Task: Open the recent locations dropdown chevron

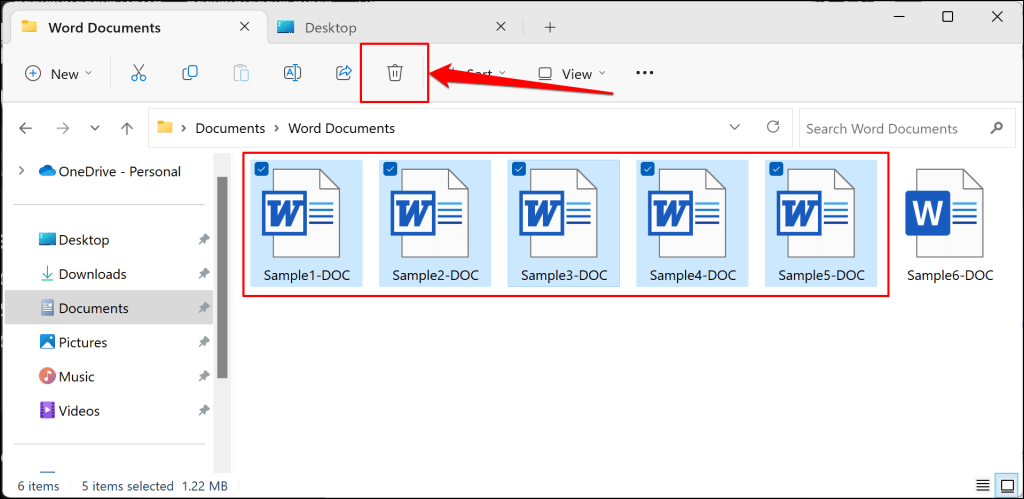Action: [95, 129]
